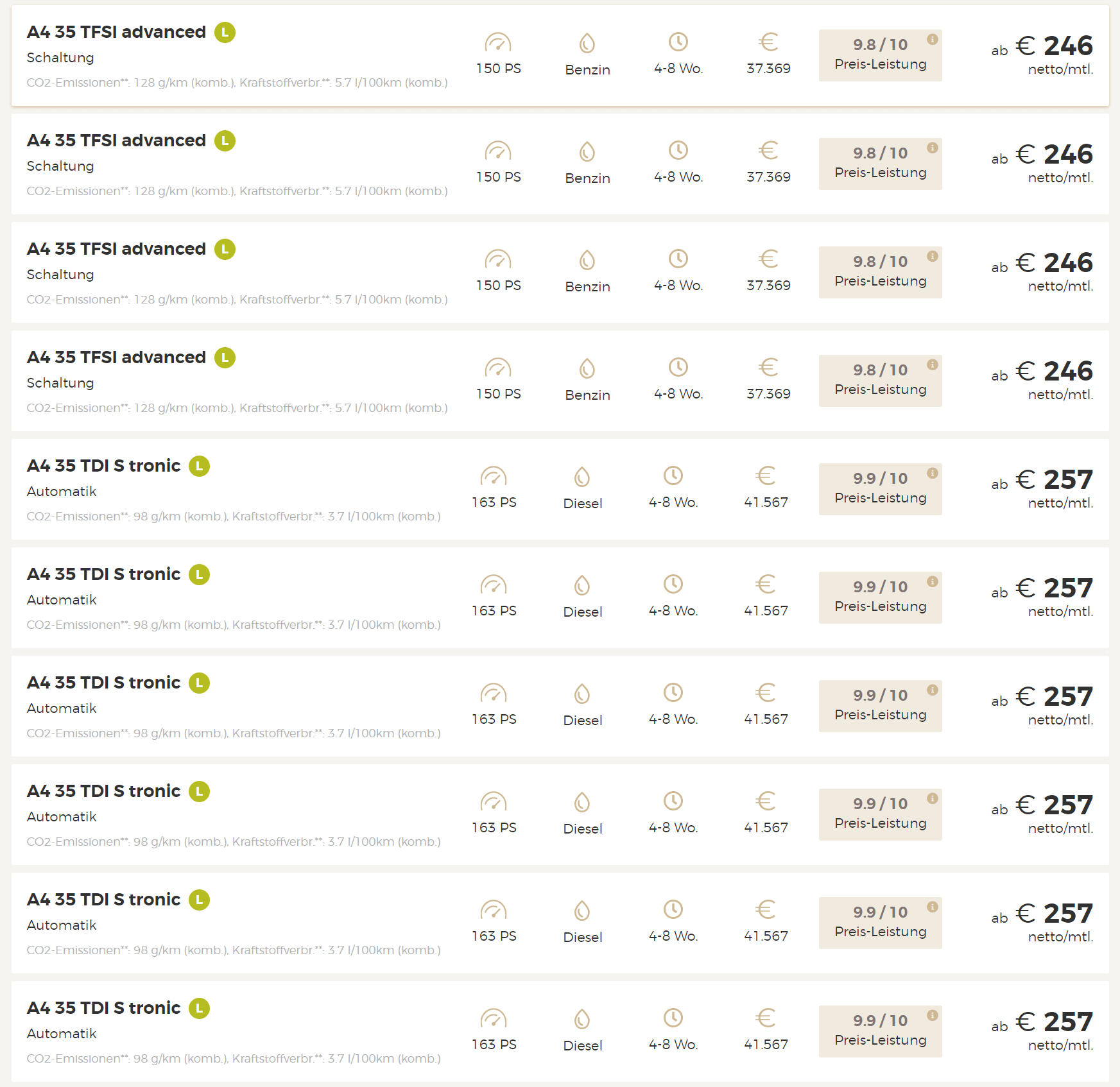This screenshot has height=1087, width=1120.
Task: Click the clock icon in the third A4 35 TFSI advanced row
Action: (x=678, y=259)
